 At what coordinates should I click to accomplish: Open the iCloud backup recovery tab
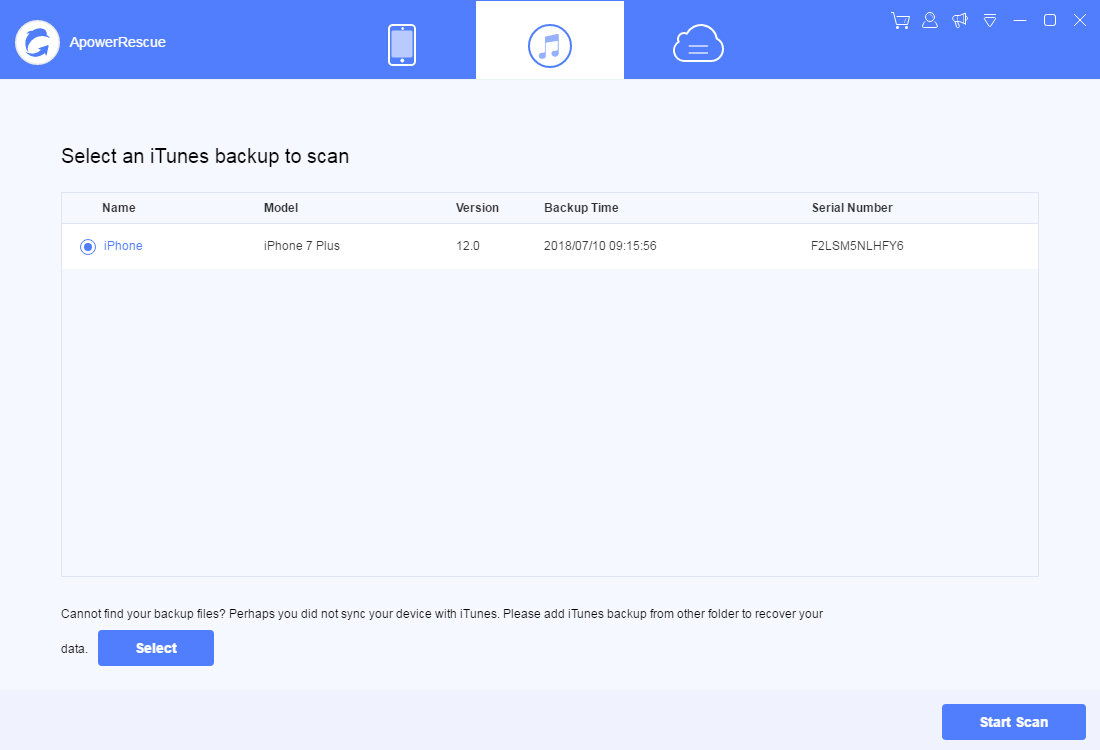pyautogui.click(x=698, y=43)
